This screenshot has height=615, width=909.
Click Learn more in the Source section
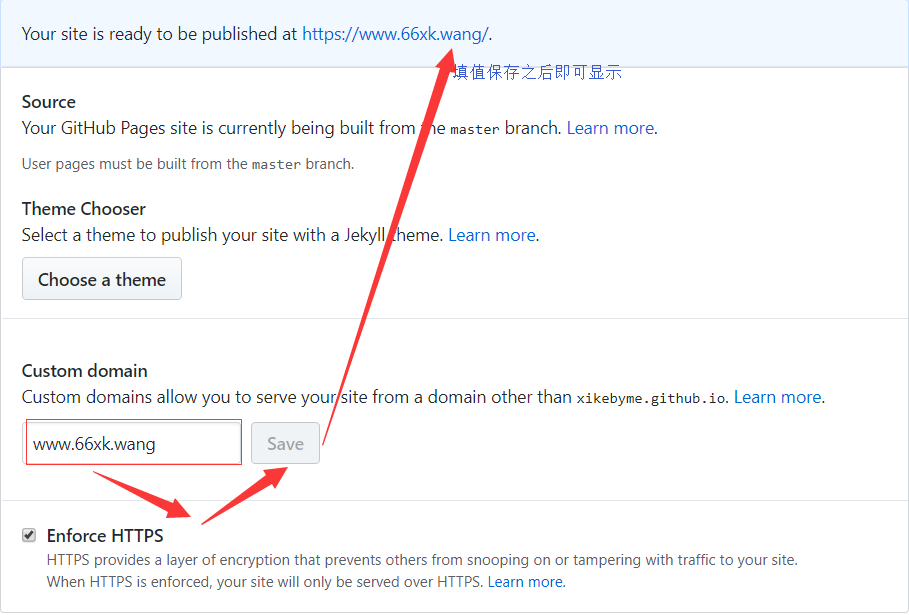pos(610,128)
